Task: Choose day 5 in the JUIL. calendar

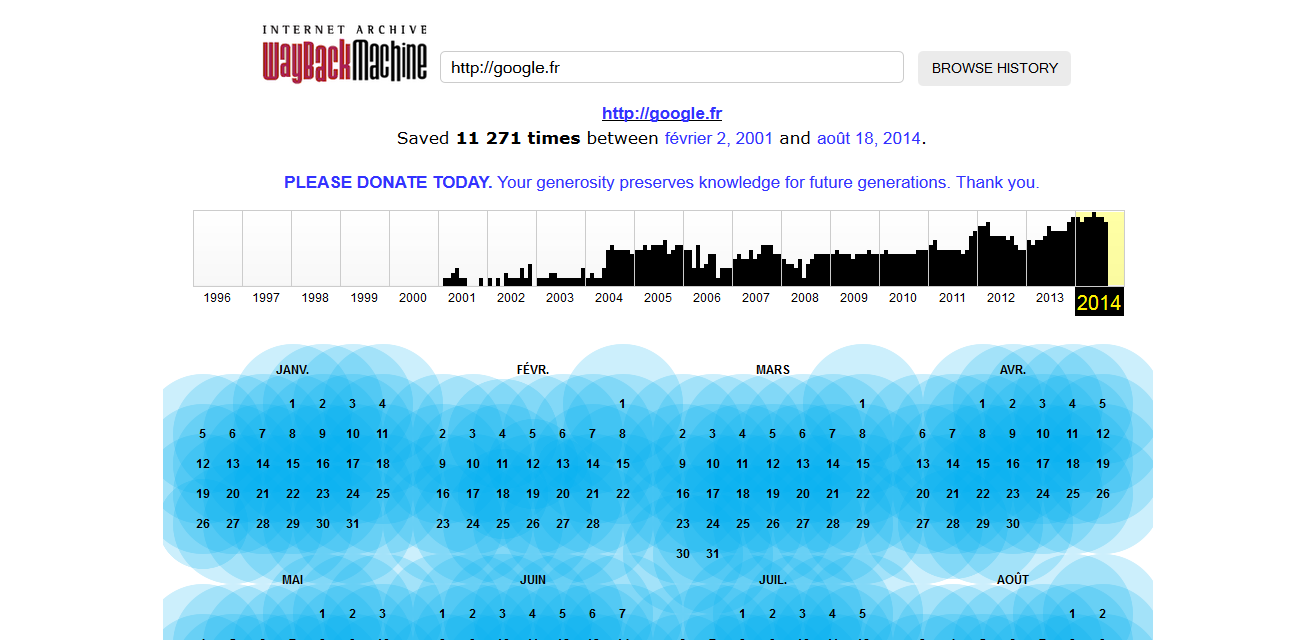Action: tap(862, 614)
